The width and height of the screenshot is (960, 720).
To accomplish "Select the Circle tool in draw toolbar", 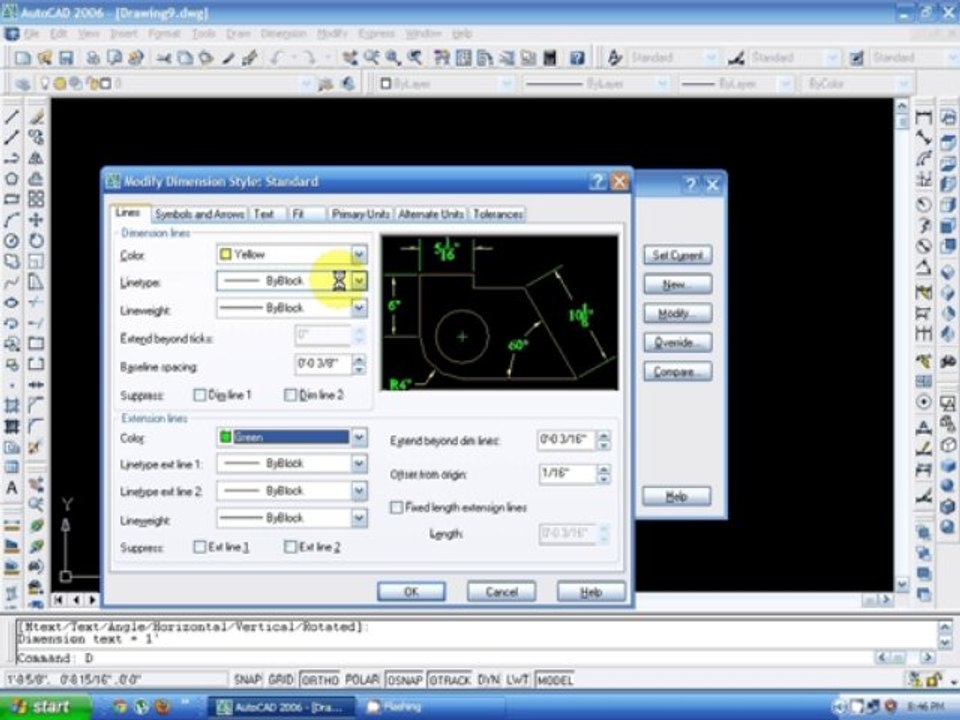I will (12, 240).
